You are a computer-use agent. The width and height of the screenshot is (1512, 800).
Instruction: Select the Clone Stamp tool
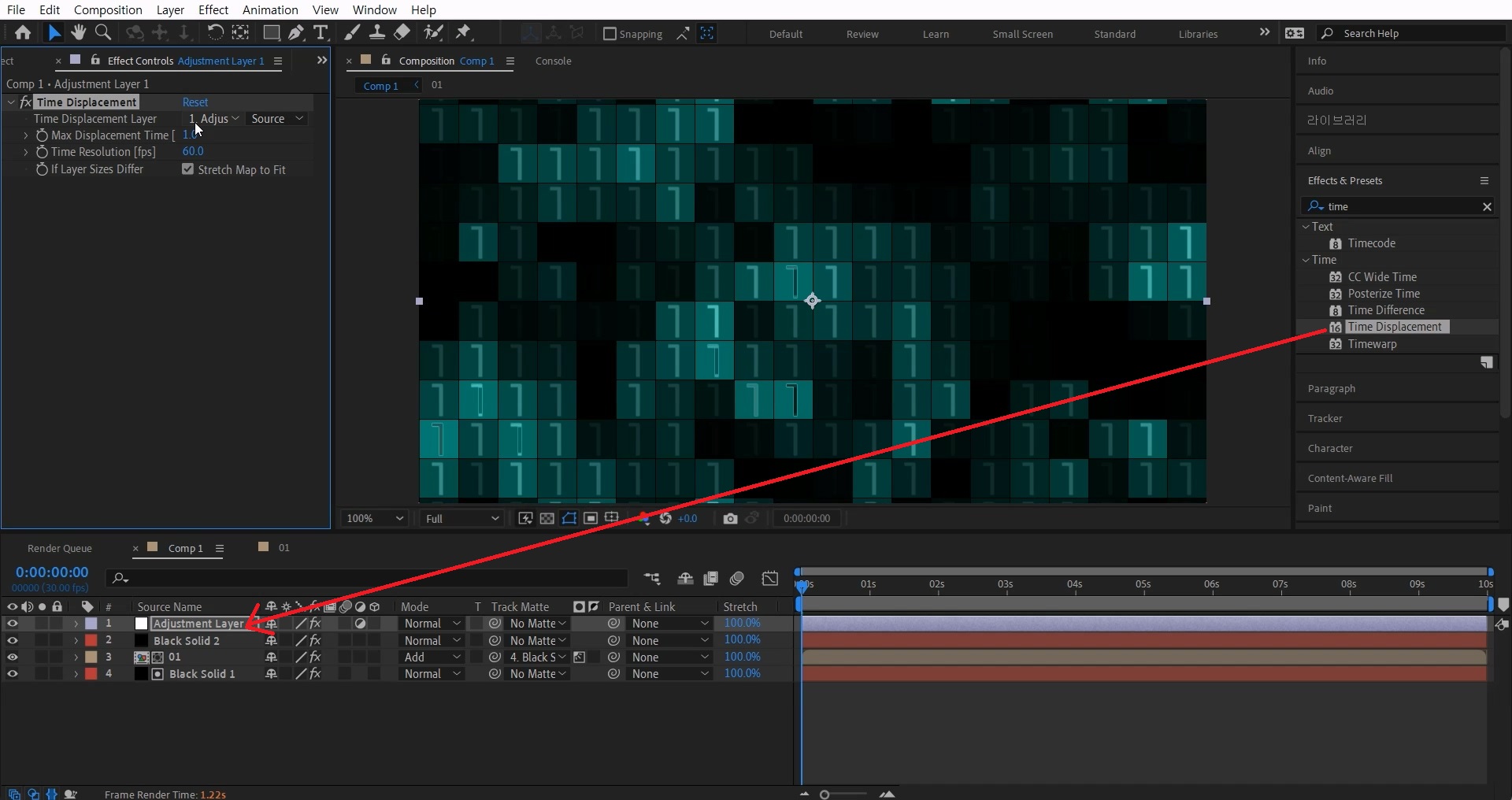377,33
